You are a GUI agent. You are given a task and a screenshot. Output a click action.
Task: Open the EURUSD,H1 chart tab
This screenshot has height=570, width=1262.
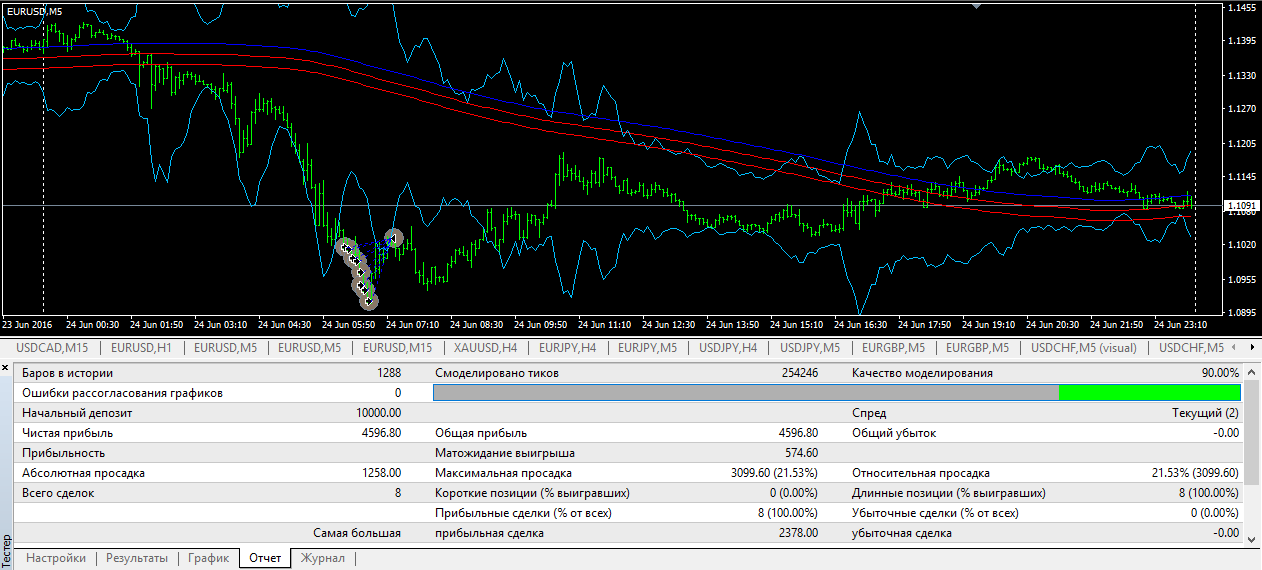click(141, 348)
